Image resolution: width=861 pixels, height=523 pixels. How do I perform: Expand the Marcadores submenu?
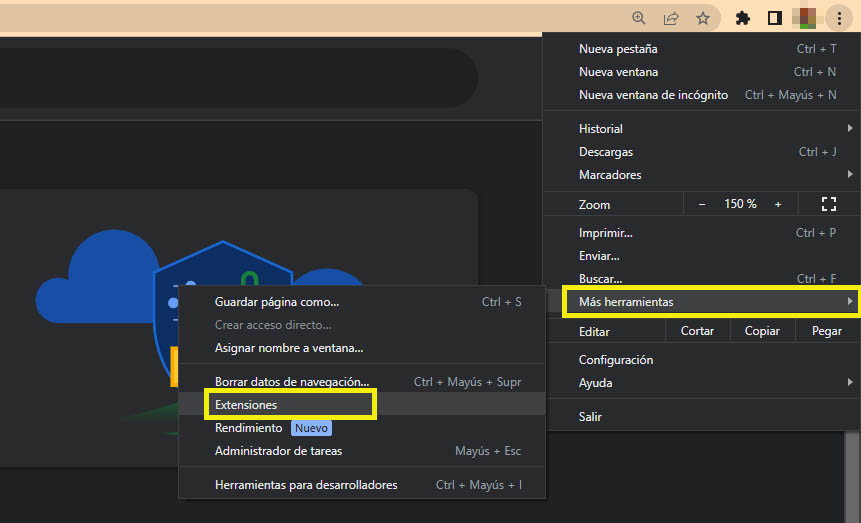point(700,175)
